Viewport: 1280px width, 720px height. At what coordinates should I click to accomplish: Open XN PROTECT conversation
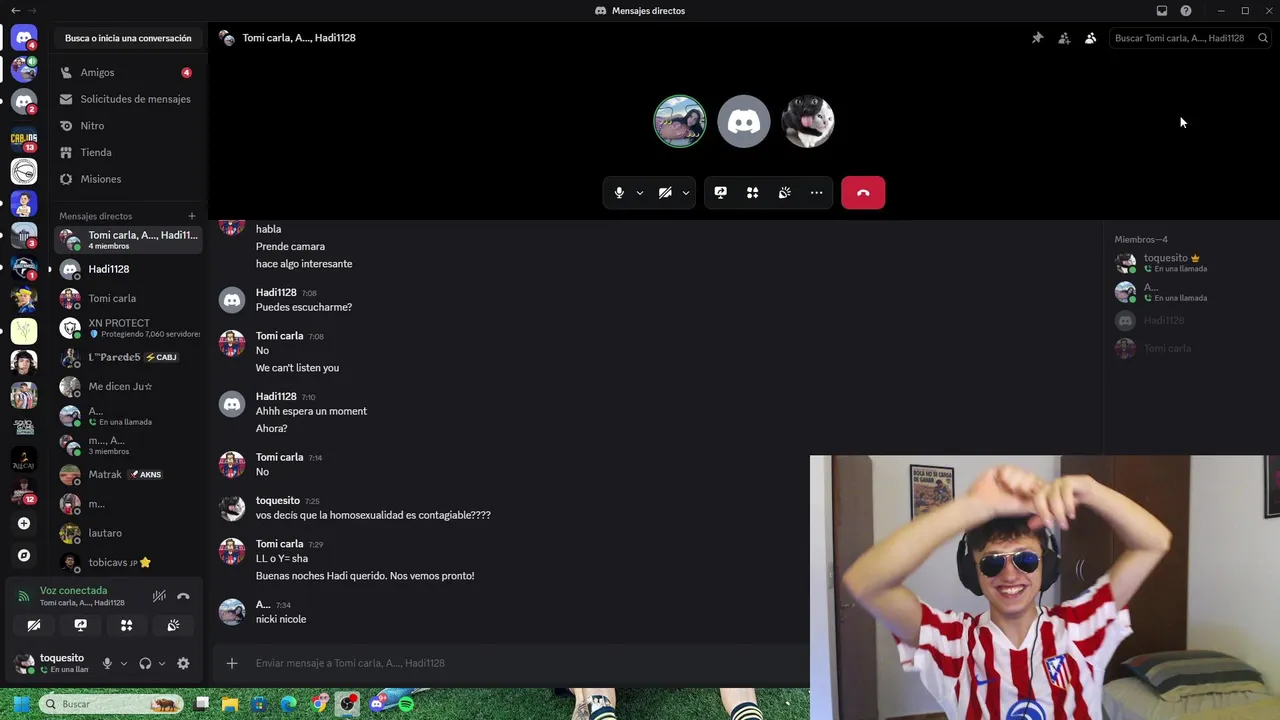(x=128, y=328)
